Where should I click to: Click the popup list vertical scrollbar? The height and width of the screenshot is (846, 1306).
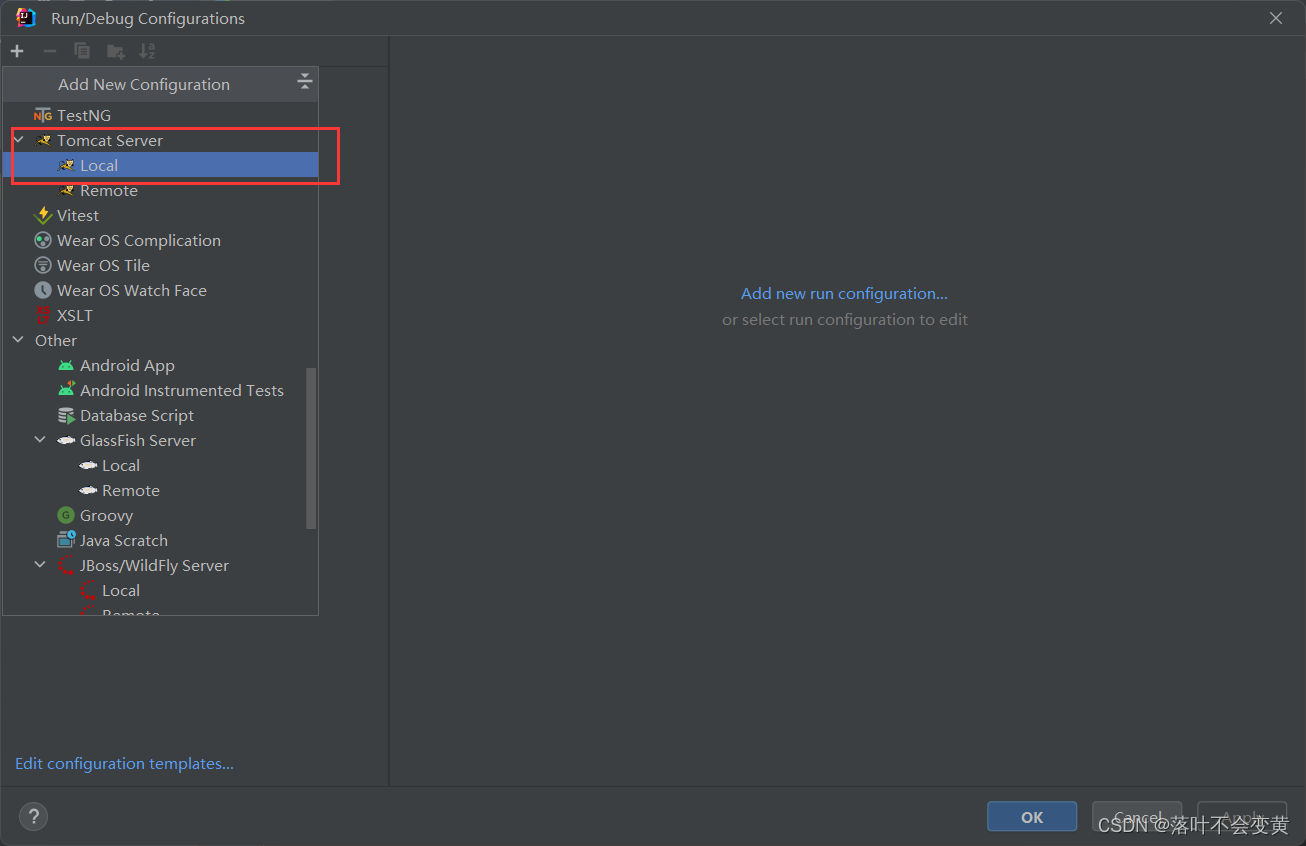(x=311, y=448)
